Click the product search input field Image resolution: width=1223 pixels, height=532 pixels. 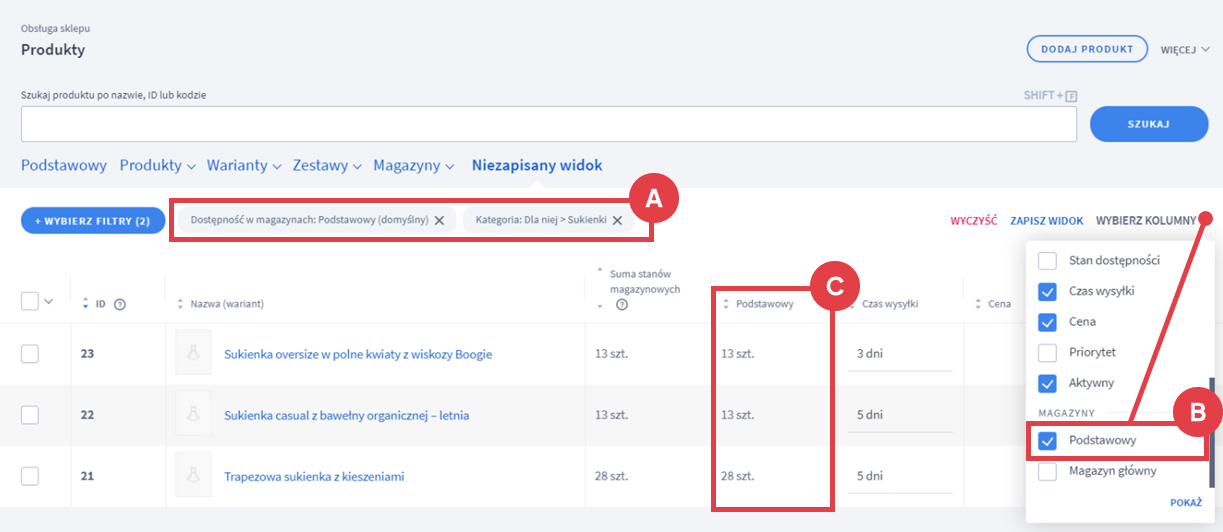pyautogui.click(x=548, y=124)
